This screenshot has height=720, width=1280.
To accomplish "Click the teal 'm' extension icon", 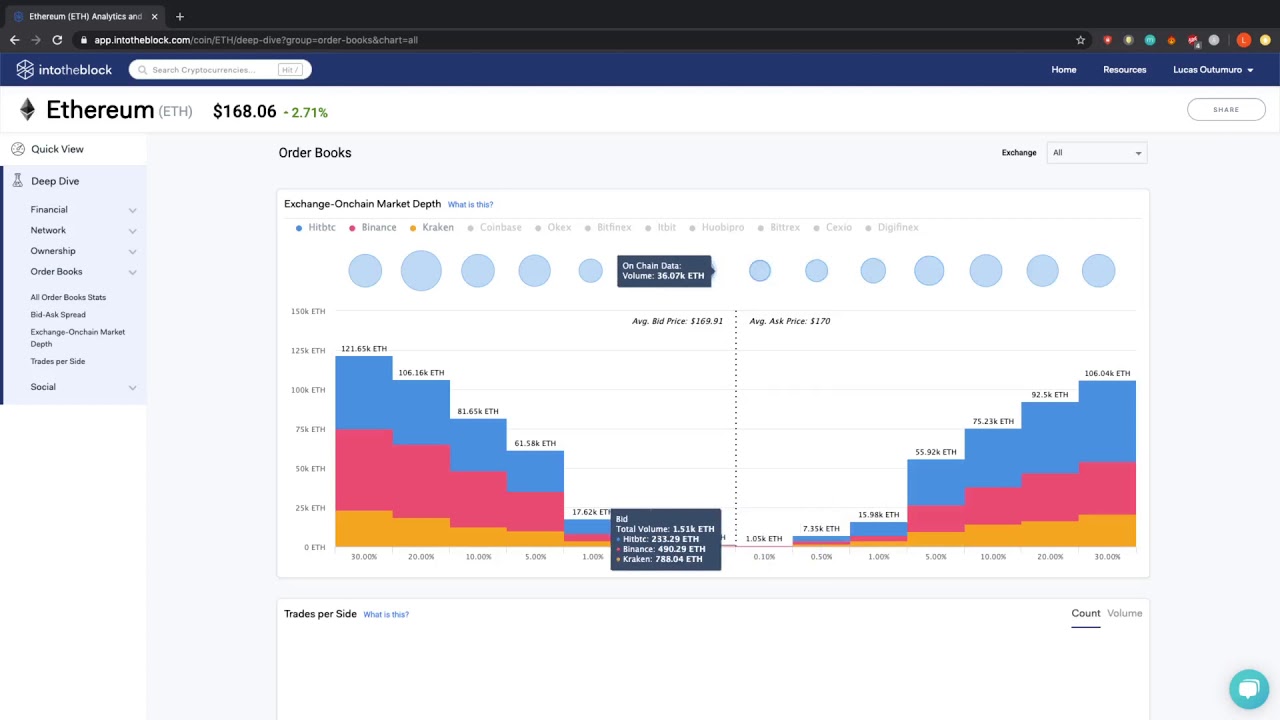I will 1150,40.
